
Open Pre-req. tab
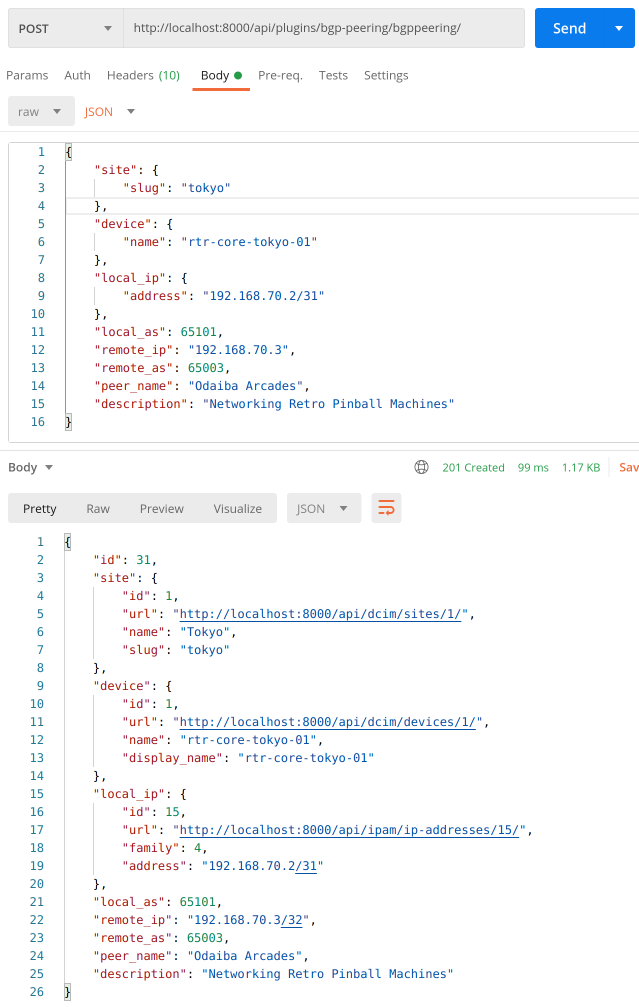click(280, 75)
